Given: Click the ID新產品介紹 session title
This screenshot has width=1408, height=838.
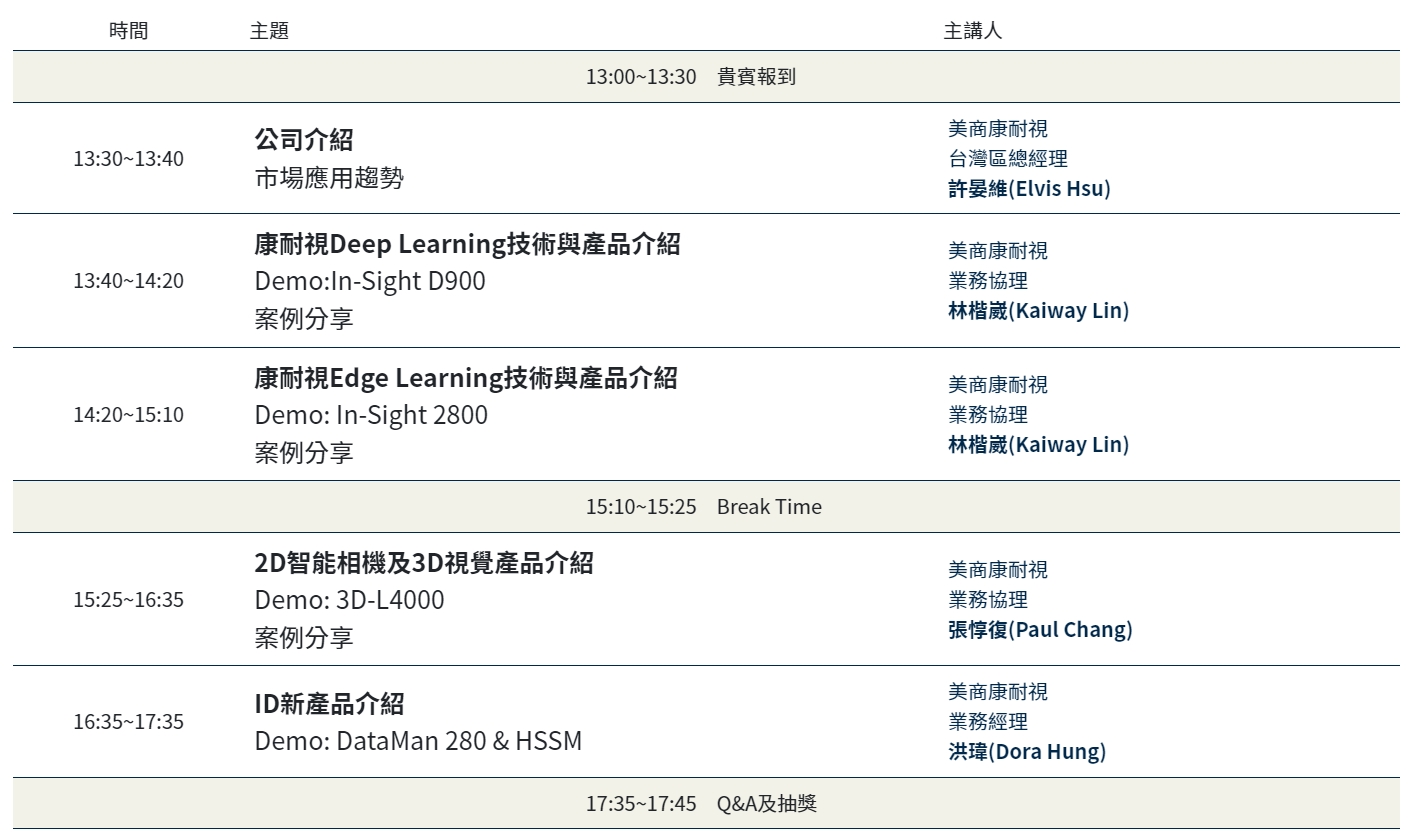Looking at the screenshot, I should coord(329,704).
